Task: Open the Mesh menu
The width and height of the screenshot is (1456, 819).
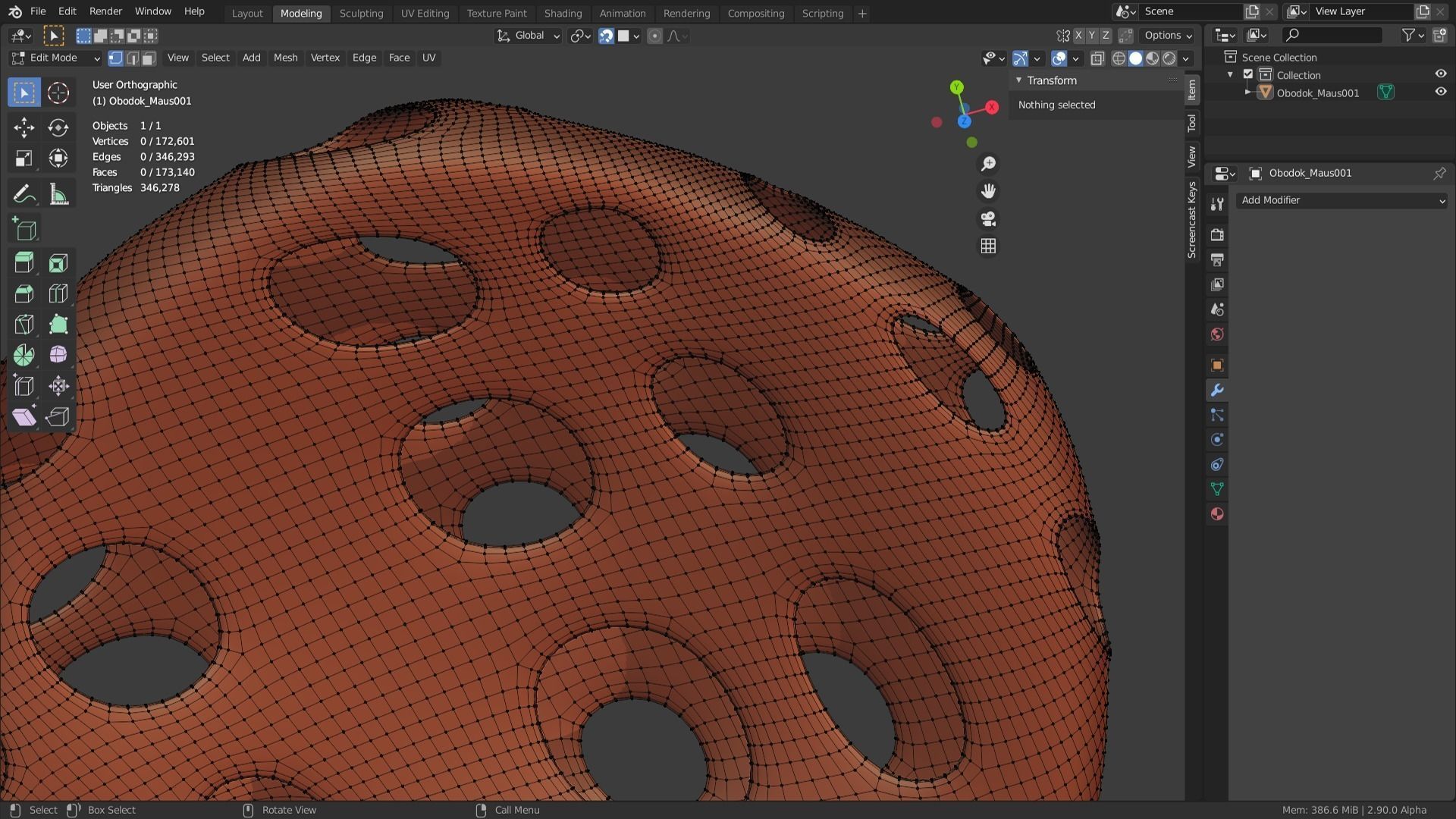Action: point(285,58)
